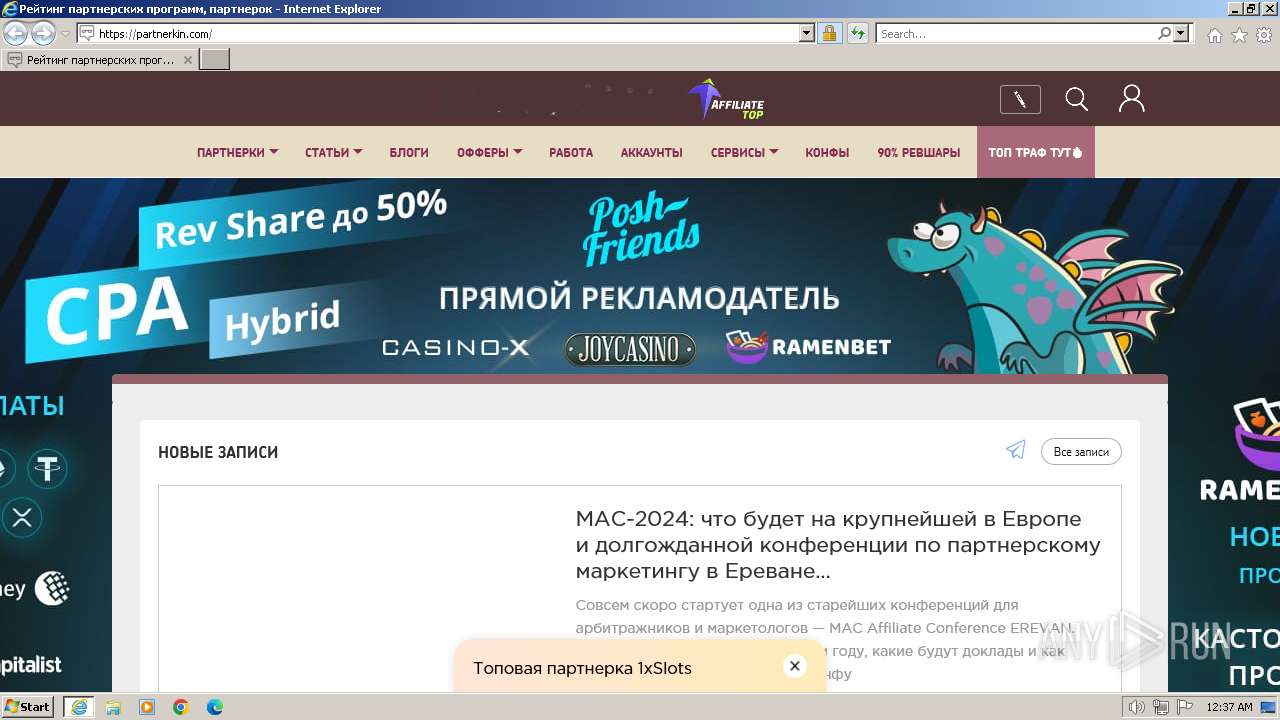Viewport: 1280px width, 720px height.
Task: Open the browser Tools gear icon
Action: pyautogui.click(x=1264, y=34)
